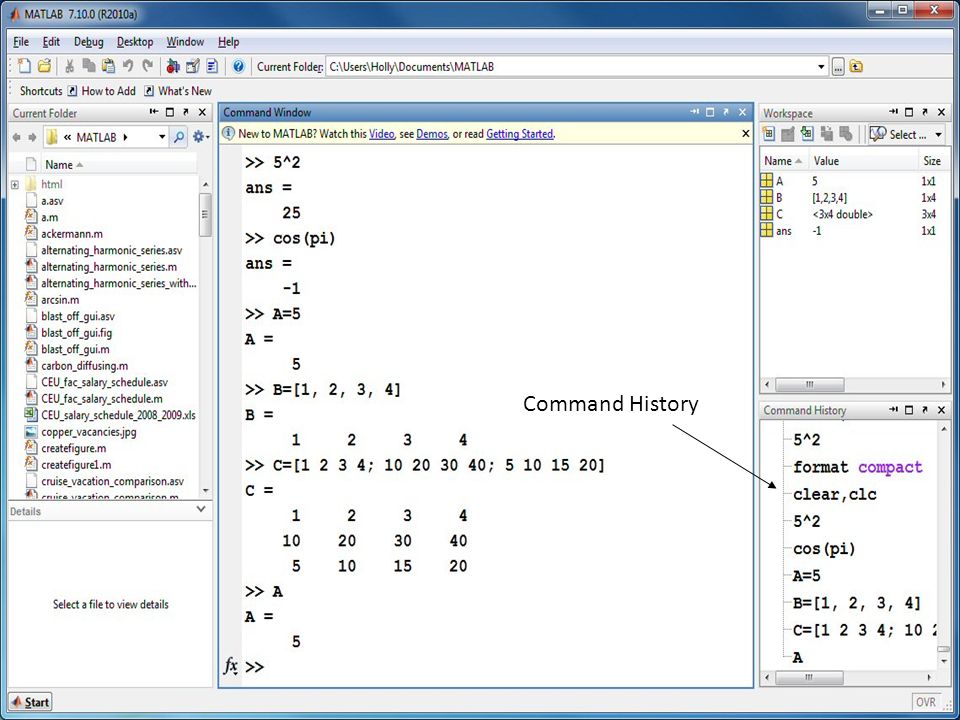Click the Current Folder vertical scrollbar thumb
Screen dimensions: 960x720
pyautogui.click(x=204, y=214)
